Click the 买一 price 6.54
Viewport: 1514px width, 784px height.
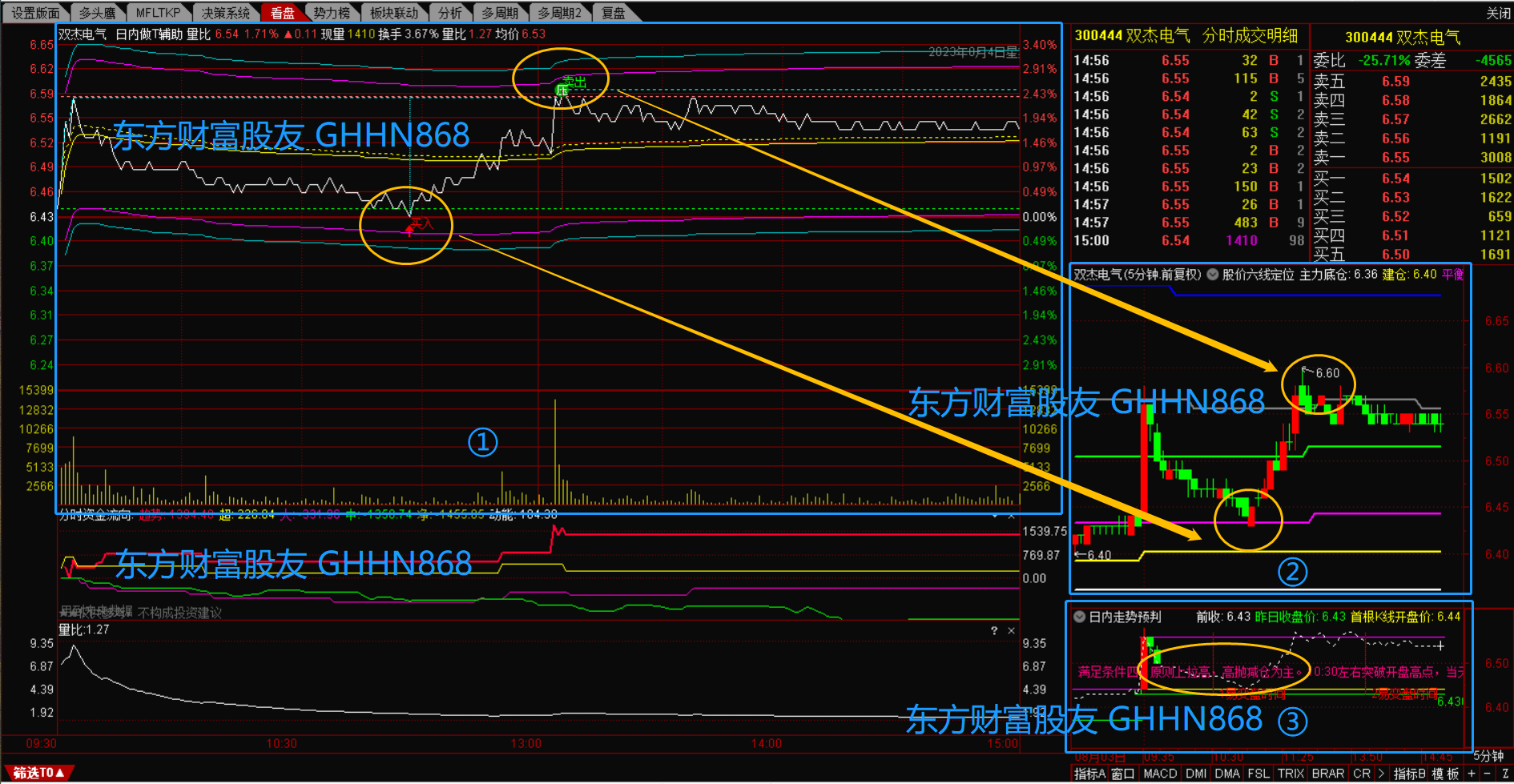(1395, 179)
